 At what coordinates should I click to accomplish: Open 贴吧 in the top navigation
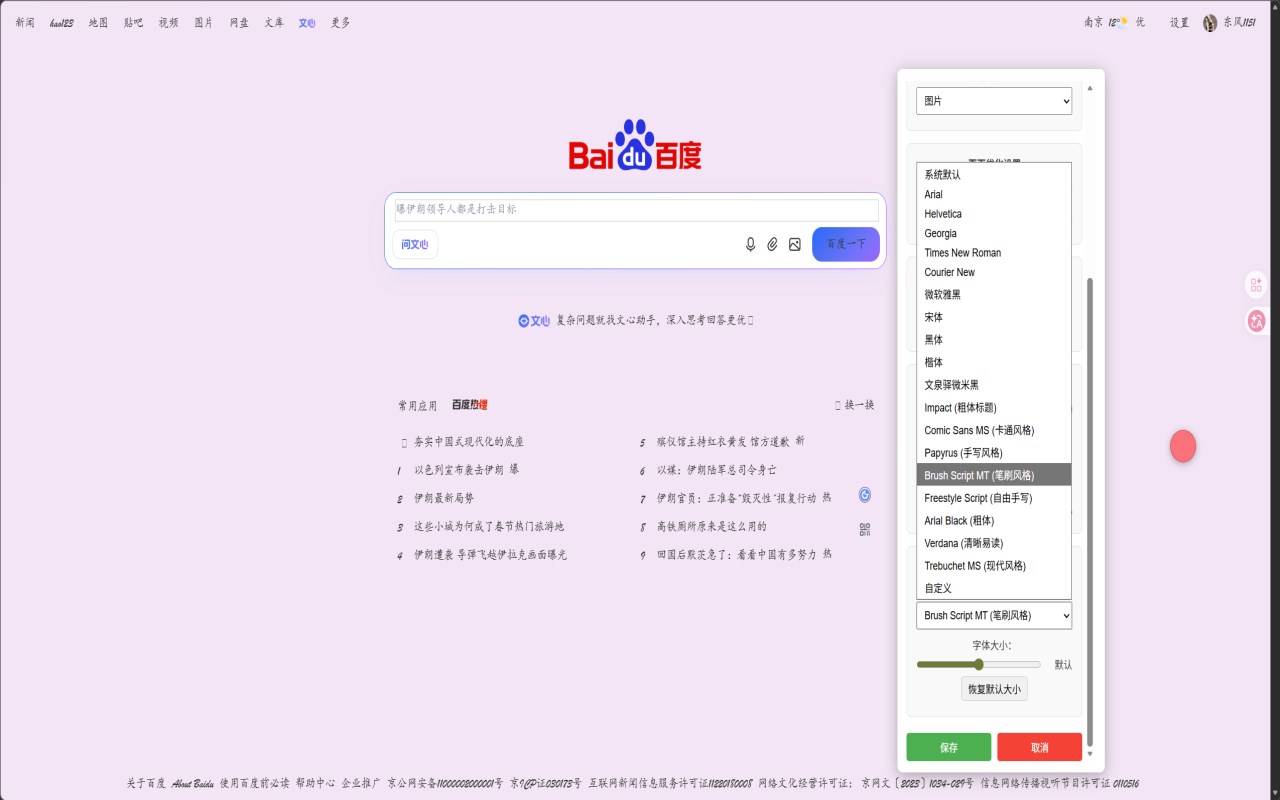(x=134, y=22)
